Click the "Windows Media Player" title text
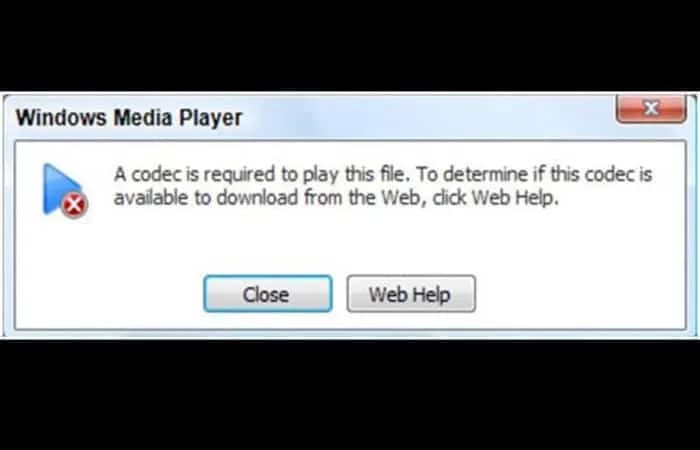The width and height of the screenshot is (700, 450). tap(129, 118)
